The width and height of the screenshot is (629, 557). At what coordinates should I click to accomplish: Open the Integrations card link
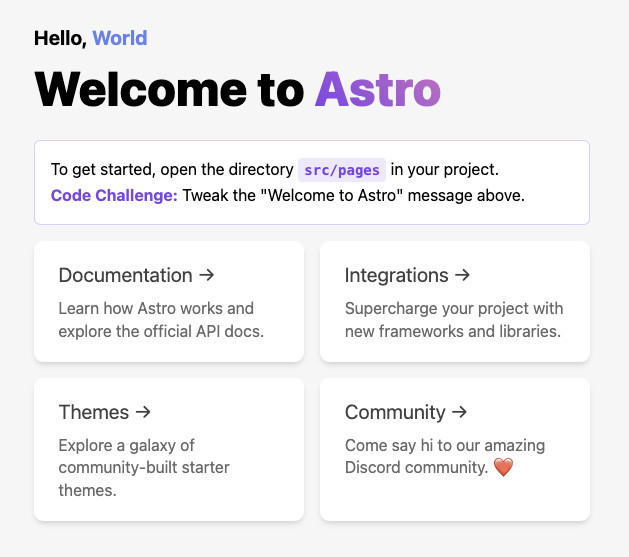click(455, 302)
